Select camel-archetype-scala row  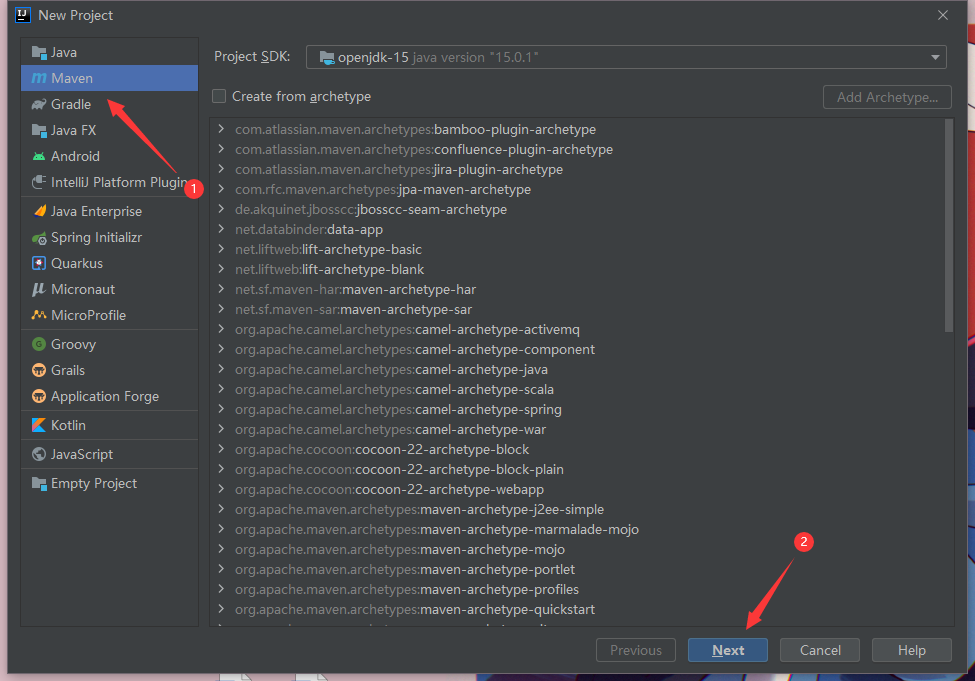[x=577, y=389]
